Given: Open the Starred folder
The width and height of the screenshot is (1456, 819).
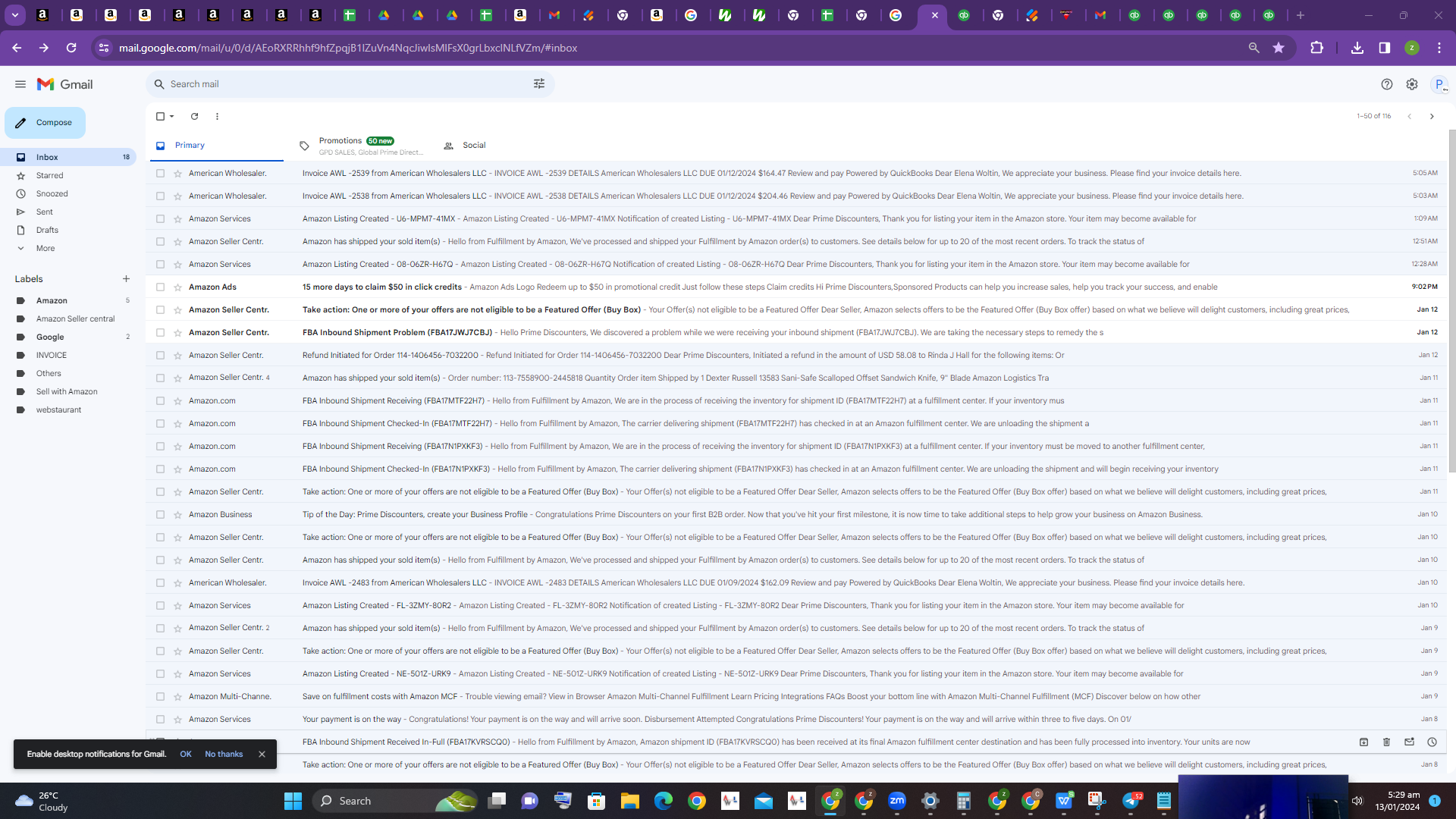Looking at the screenshot, I should click(x=49, y=175).
